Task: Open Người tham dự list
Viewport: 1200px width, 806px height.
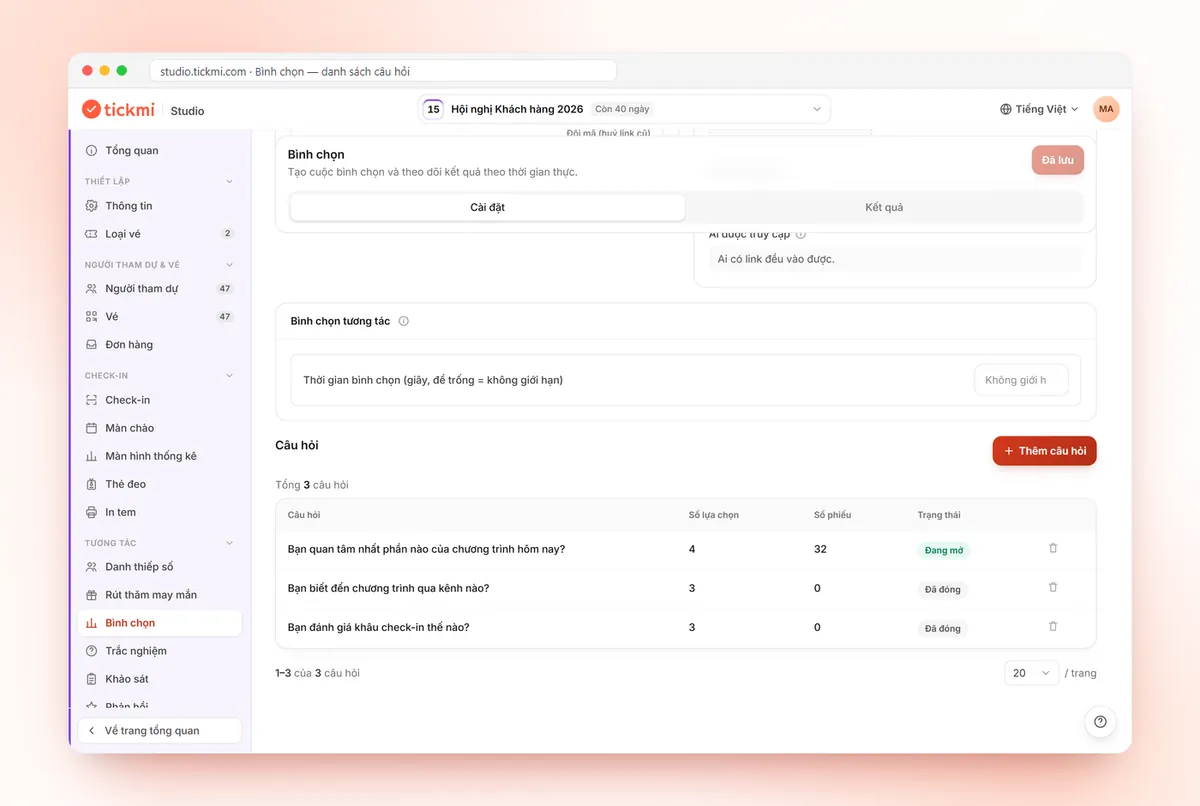Action: pyautogui.click(x=160, y=289)
